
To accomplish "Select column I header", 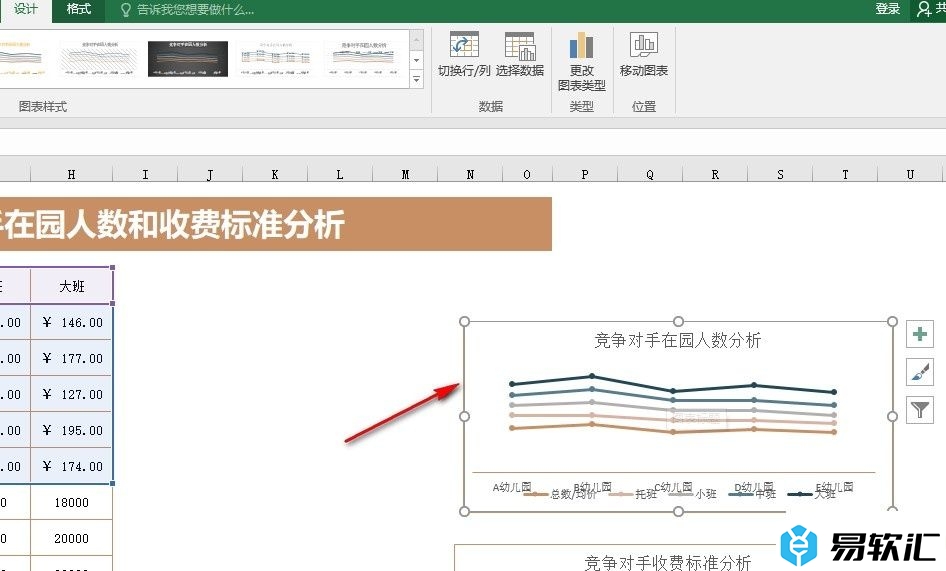I will [x=145, y=174].
